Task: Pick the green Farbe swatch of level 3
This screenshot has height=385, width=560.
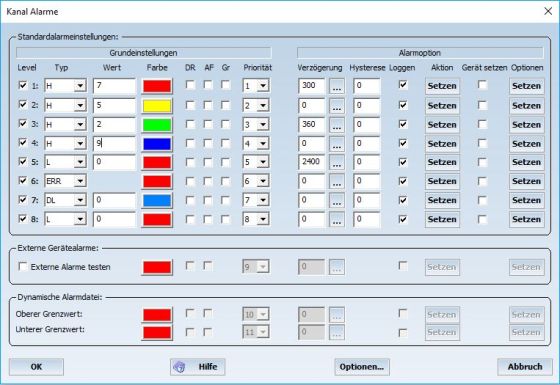Action: 157,125
